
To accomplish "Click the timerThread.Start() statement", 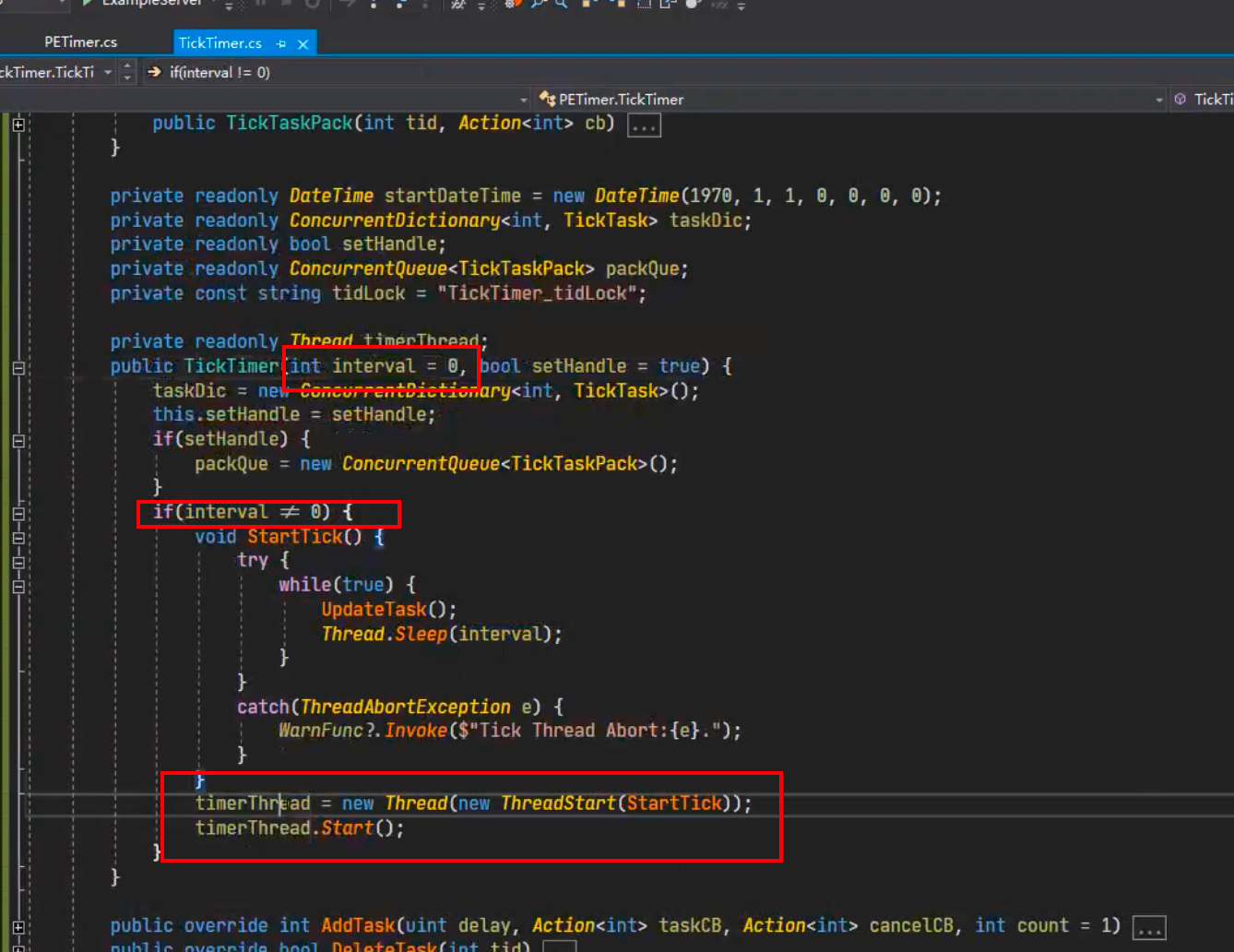I will [x=300, y=827].
